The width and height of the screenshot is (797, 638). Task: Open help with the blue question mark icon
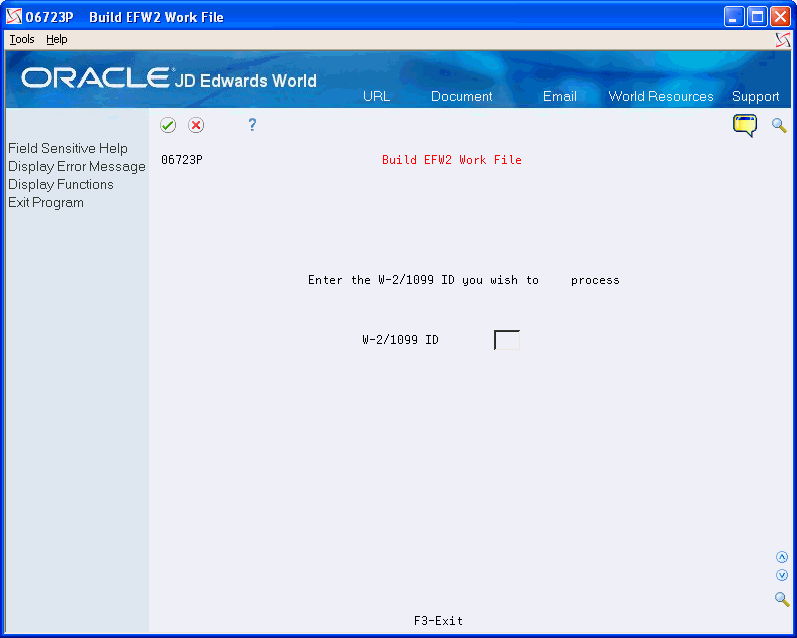252,125
